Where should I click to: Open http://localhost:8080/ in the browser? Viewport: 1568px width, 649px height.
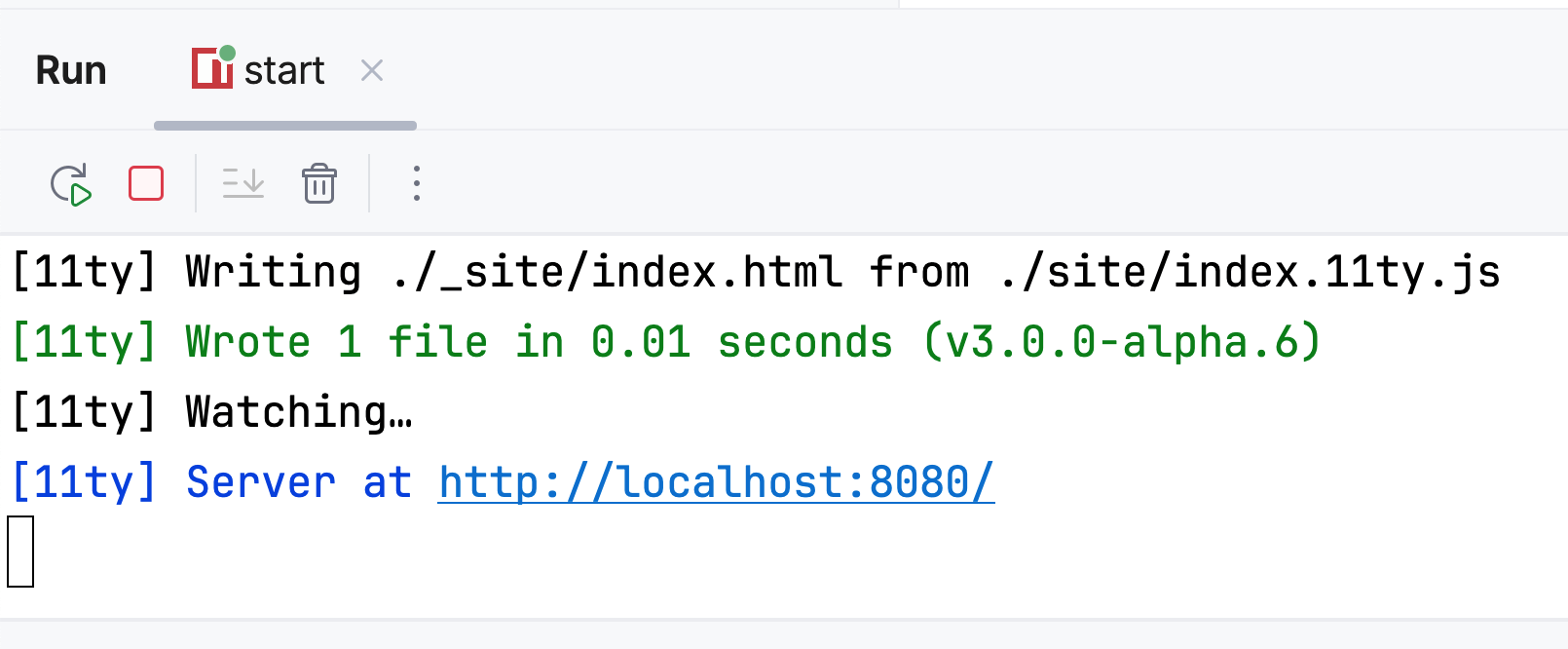coord(715,481)
